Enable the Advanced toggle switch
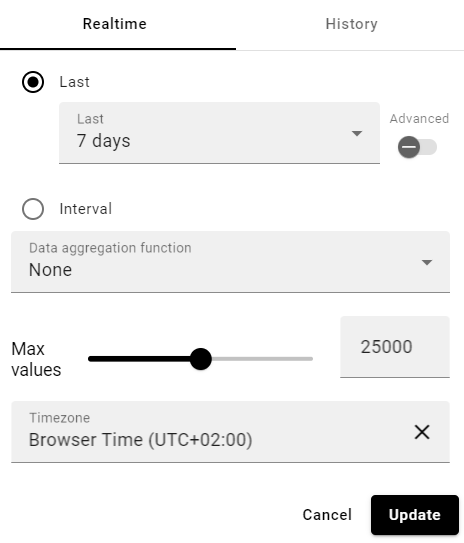This screenshot has width=464, height=543. pos(417,147)
